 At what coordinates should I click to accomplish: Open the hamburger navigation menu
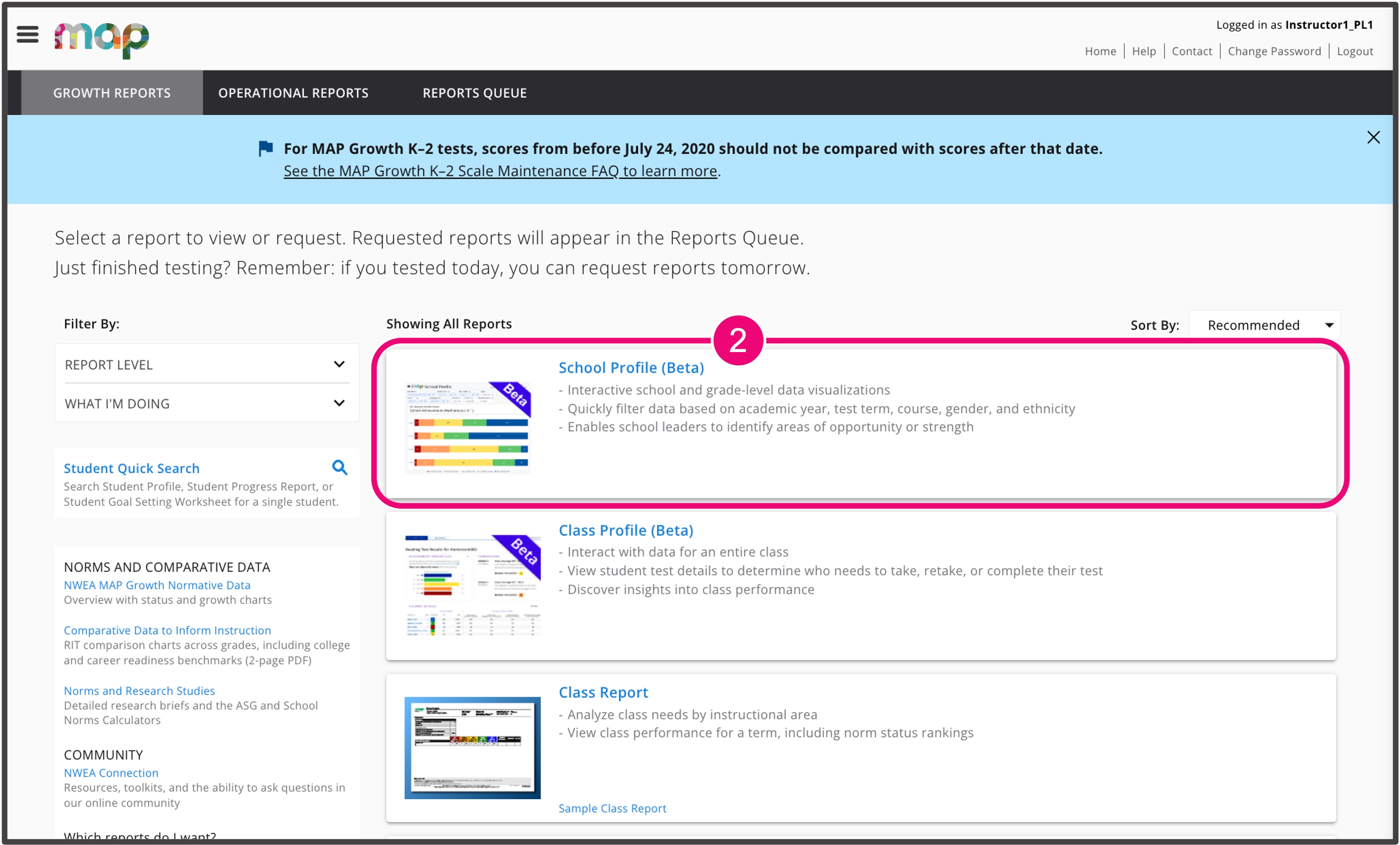coord(27,35)
